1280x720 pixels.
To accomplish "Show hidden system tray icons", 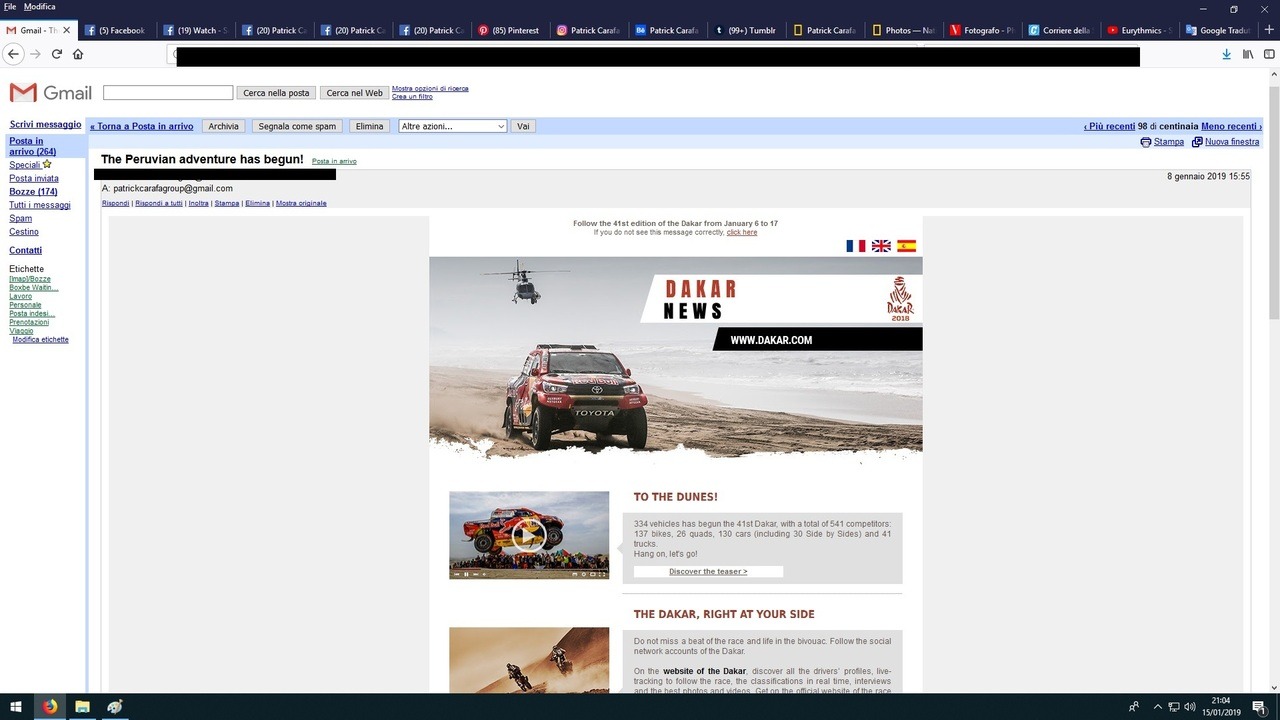I will (1157, 706).
